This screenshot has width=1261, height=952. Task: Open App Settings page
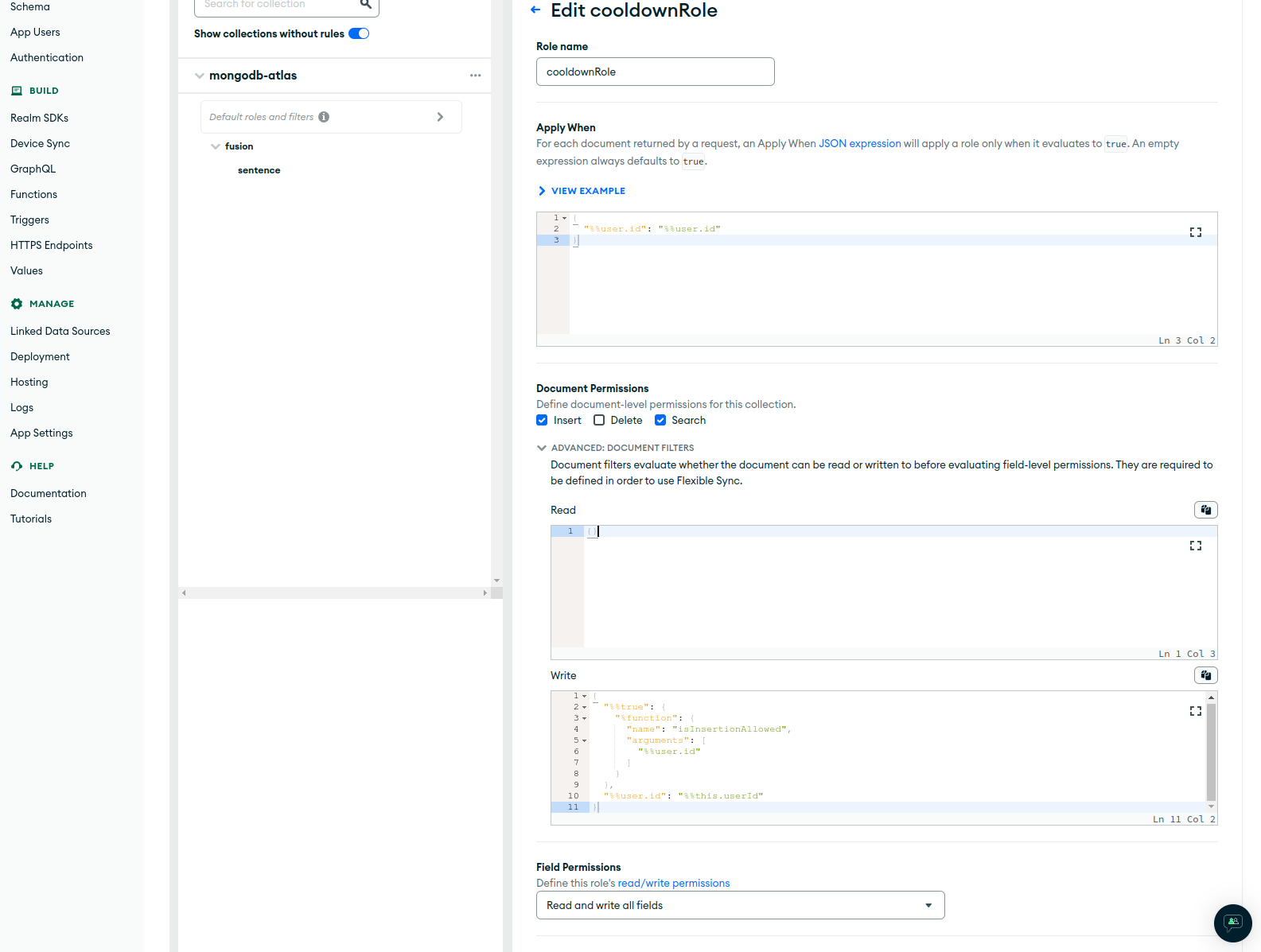pyautogui.click(x=41, y=433)
